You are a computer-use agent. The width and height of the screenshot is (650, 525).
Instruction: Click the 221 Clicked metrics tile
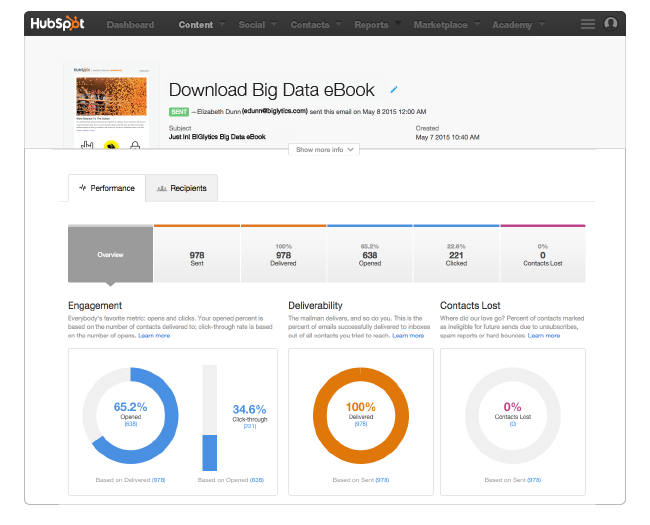coord(456,255)
